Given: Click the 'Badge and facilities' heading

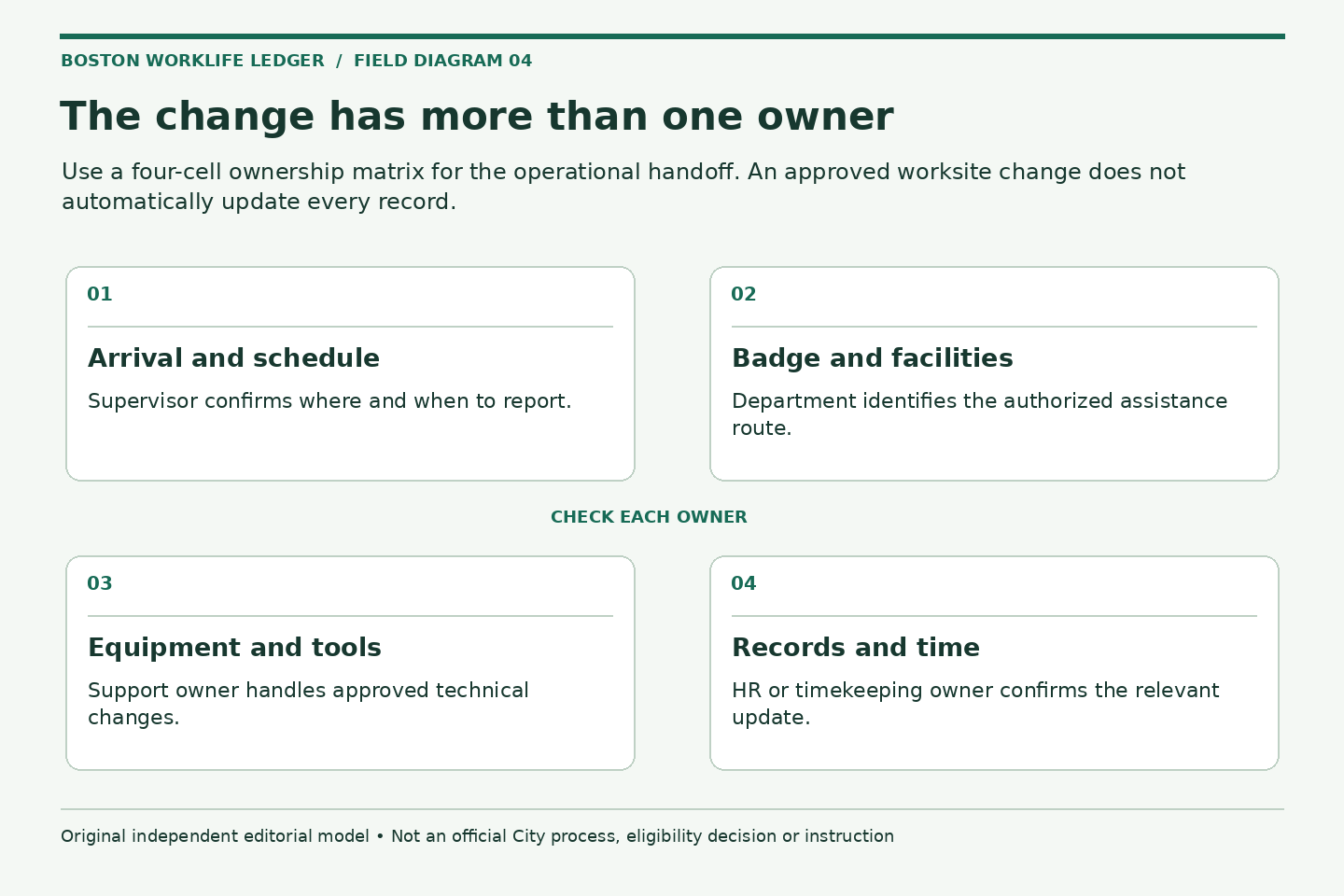Looking at the screenshot, I should 873,358.
